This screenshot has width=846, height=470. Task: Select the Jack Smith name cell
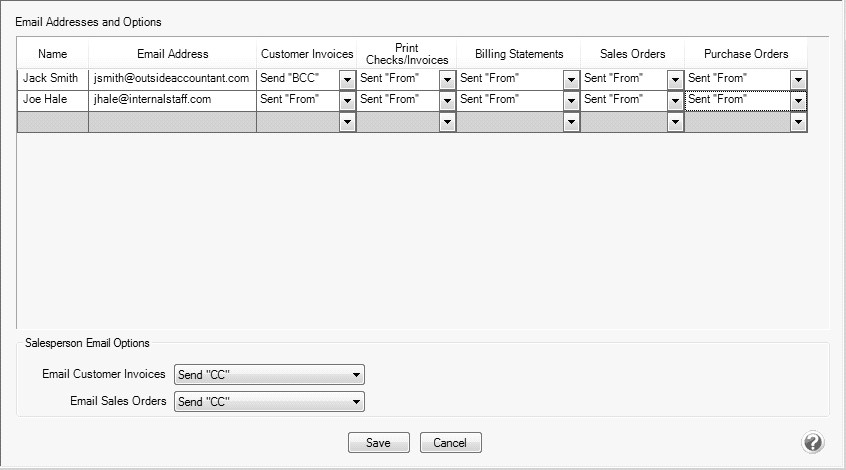[x=52, y=78]
